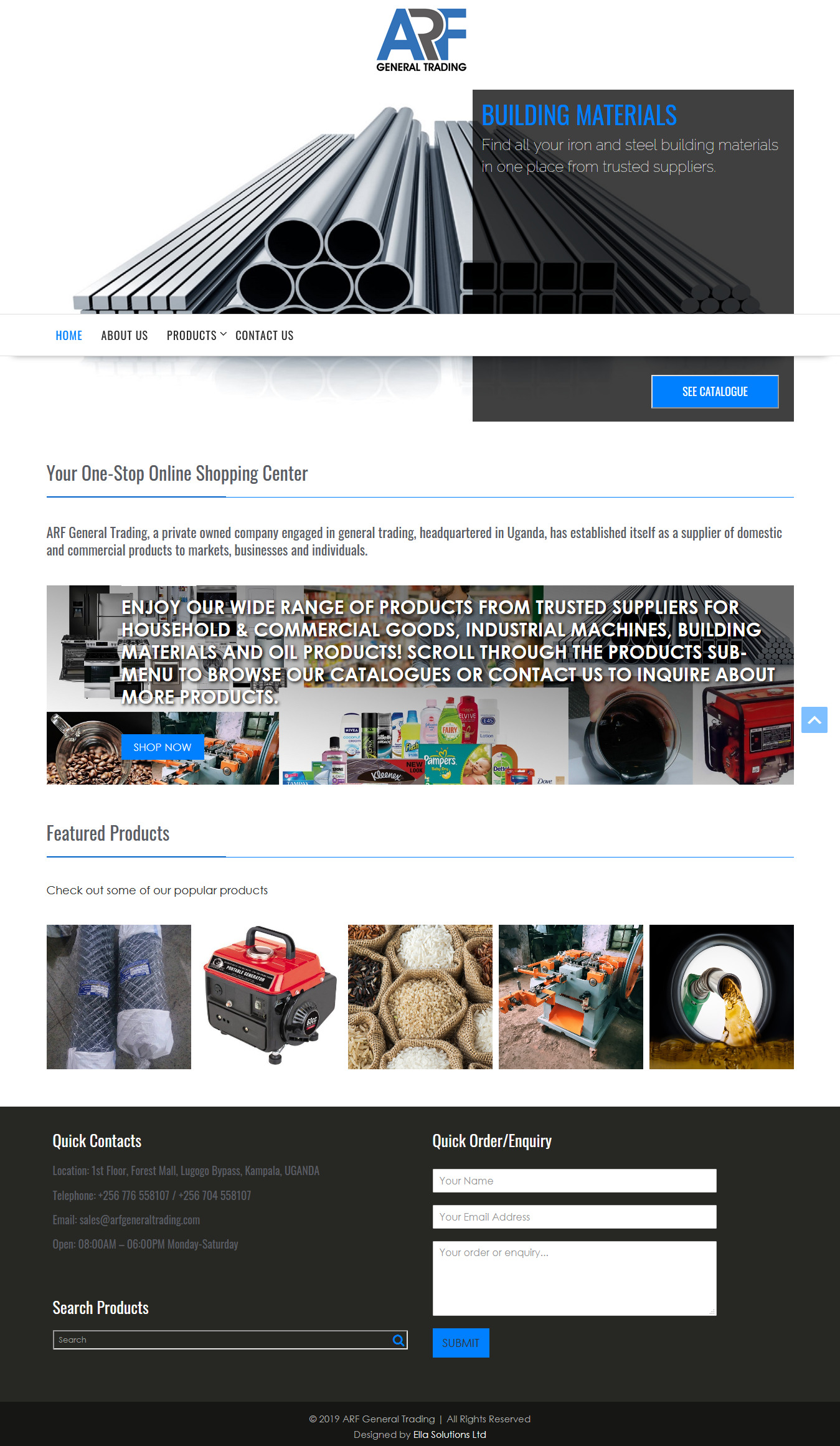Open the wire mesh rolls product thumbnail
840x1446 pixels.
119,997
